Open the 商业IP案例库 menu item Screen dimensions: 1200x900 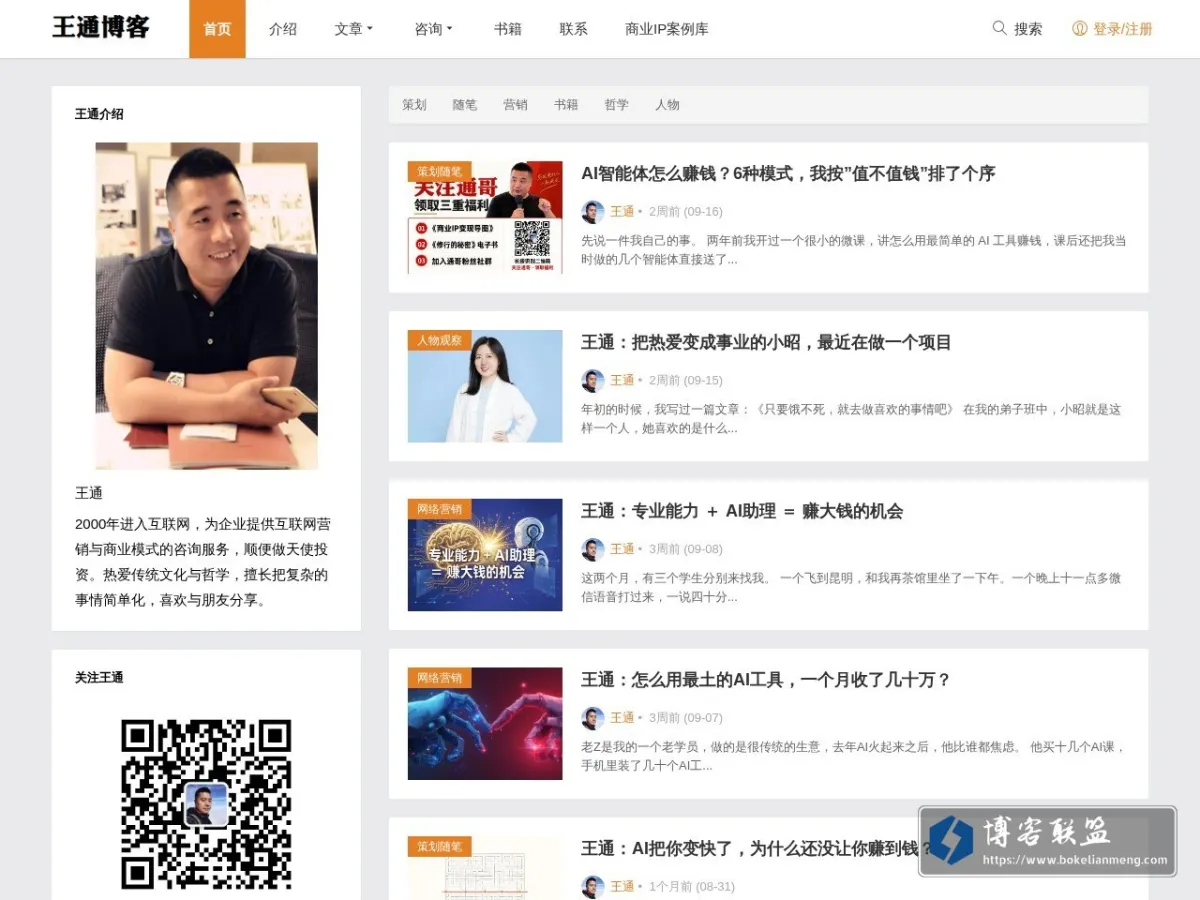click(x=667, y=29)
